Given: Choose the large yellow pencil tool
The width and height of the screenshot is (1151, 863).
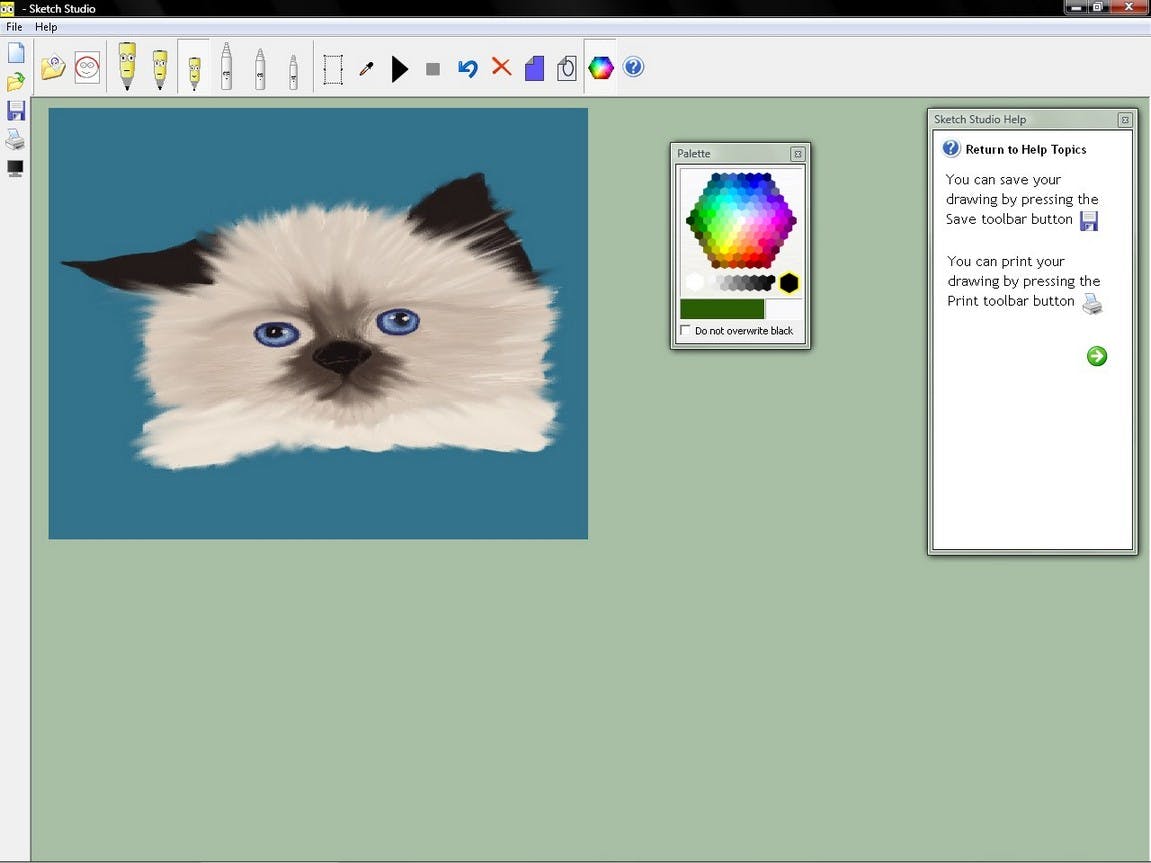Looking at the screenshot, I should (127, 66).
